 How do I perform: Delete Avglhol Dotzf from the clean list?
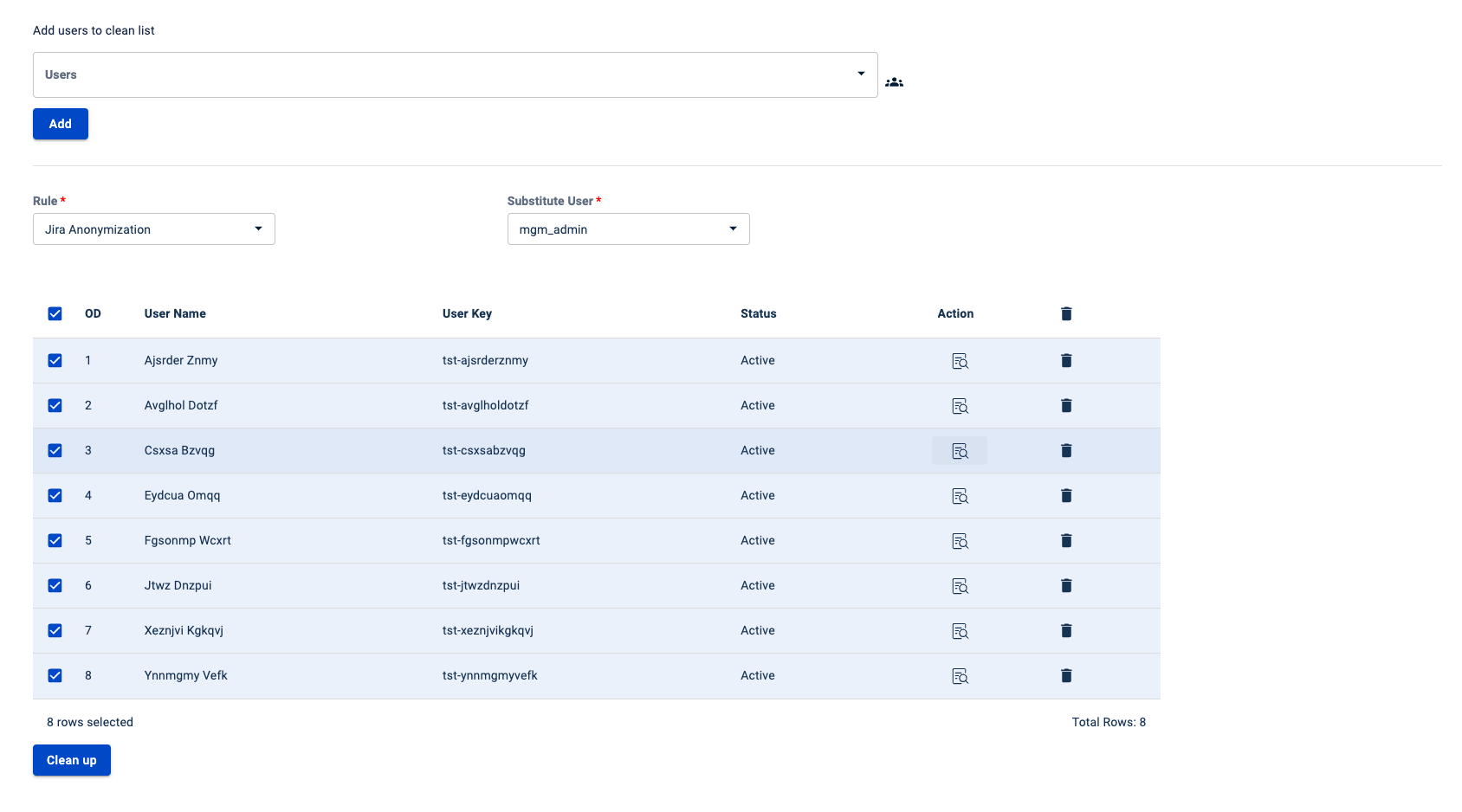[1066, 406]
